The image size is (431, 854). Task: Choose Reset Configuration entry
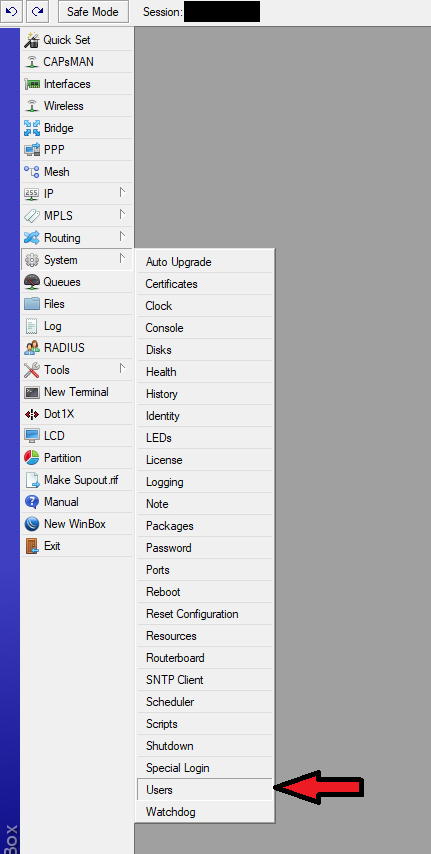coord(204,614)
